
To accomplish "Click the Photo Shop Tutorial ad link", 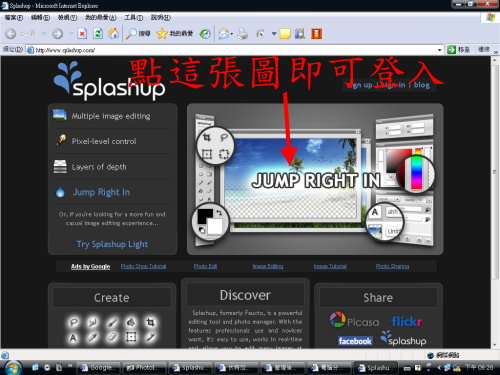I will 143,266.
